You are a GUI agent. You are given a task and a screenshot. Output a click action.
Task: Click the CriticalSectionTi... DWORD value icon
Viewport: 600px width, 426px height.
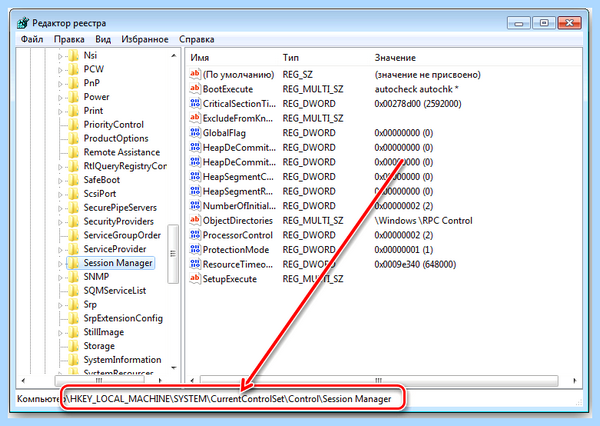[195, 103]
